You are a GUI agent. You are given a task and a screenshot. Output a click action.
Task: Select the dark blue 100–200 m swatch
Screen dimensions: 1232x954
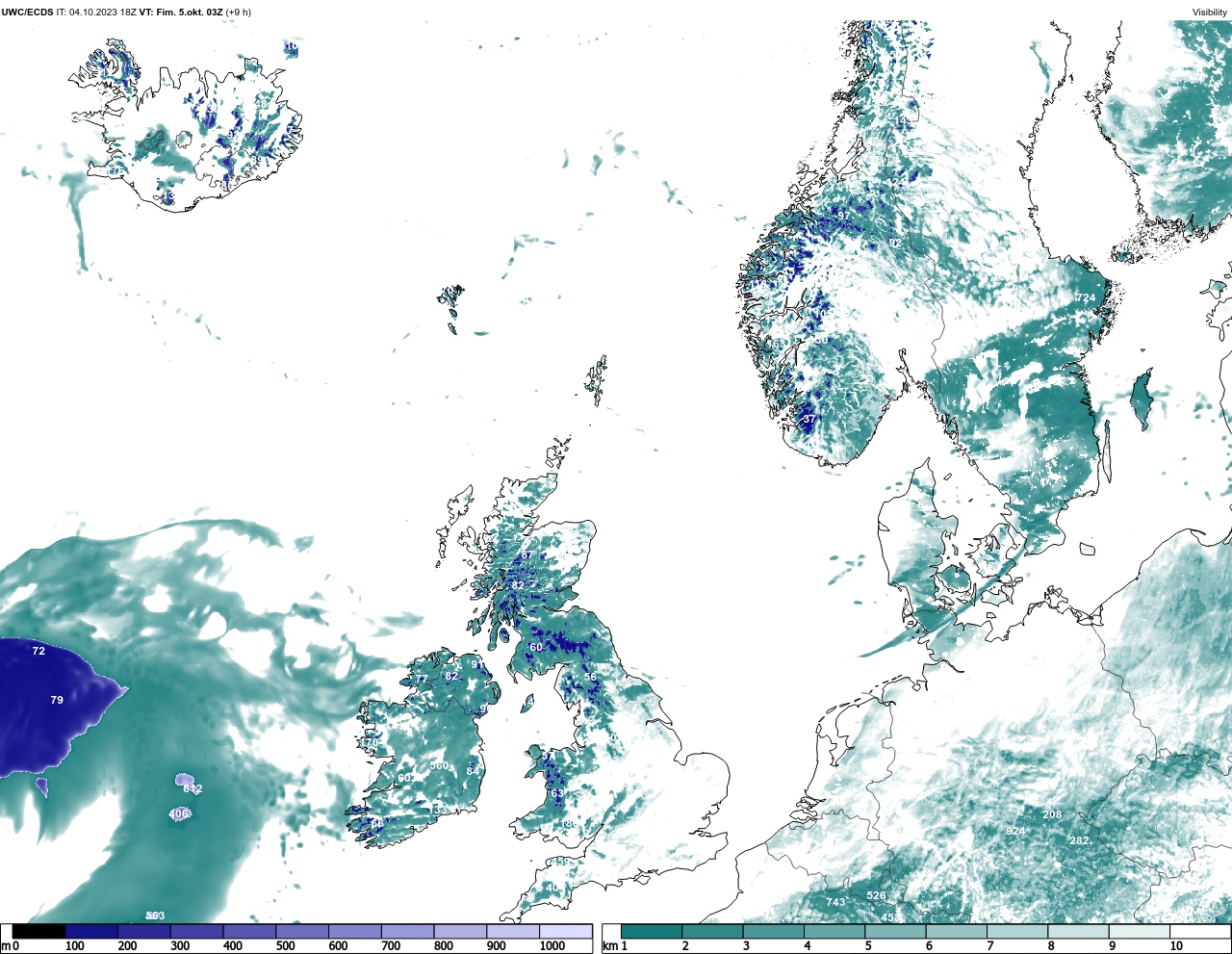tap(91, 931)
